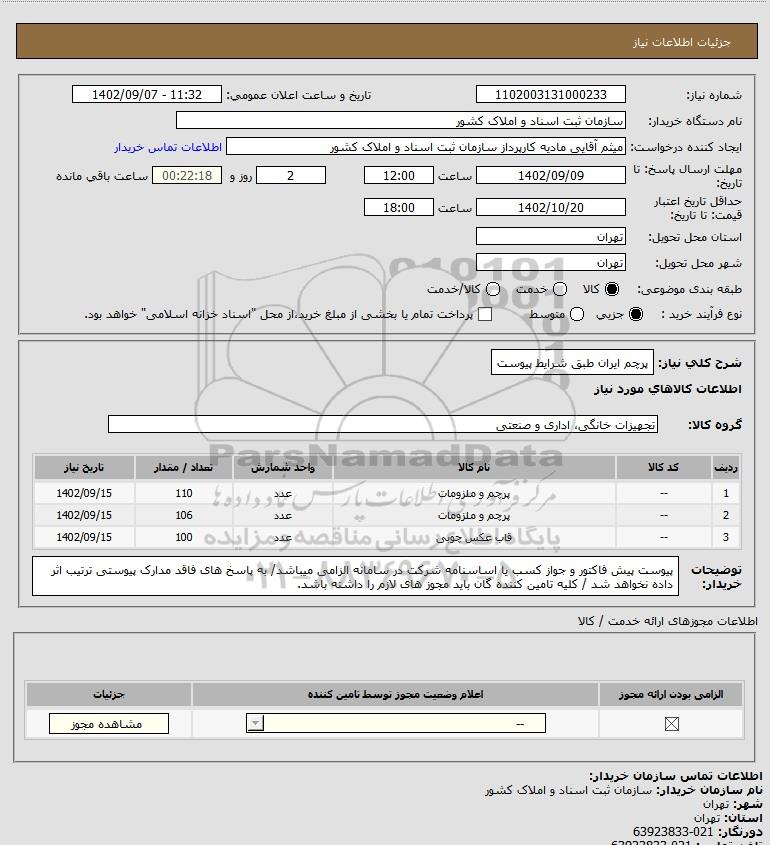Viewport: 770px width, 845px height.
Task: Click price validity date 1402/10/20
Action: (551, 207)
